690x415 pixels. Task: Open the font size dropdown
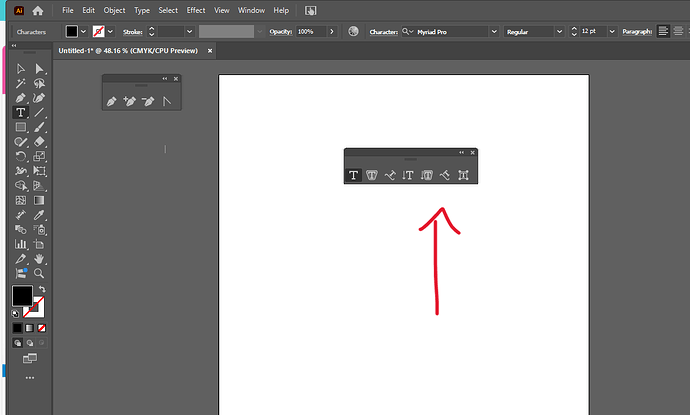tap(612, 32)
